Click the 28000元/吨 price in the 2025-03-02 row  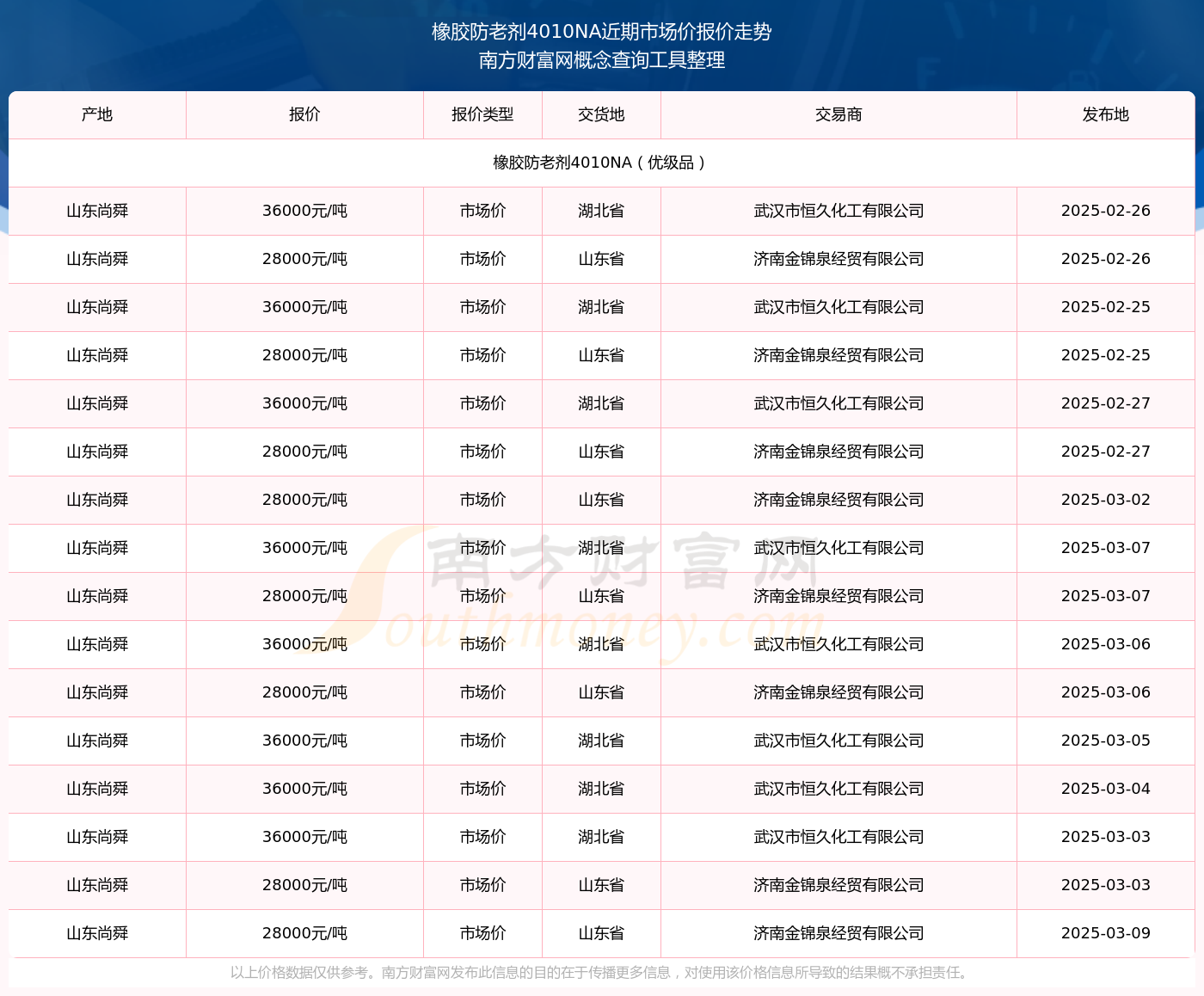[x=304, y=500]
